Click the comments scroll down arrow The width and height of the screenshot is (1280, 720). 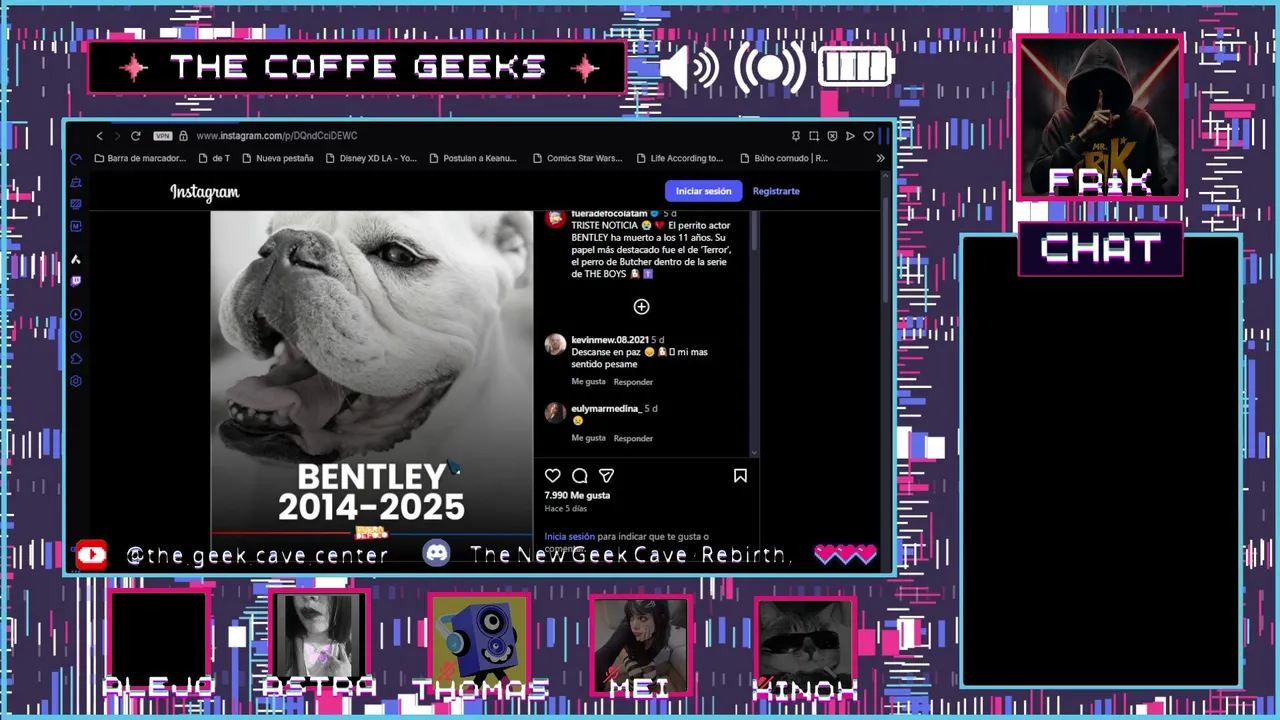pos(754,453)
